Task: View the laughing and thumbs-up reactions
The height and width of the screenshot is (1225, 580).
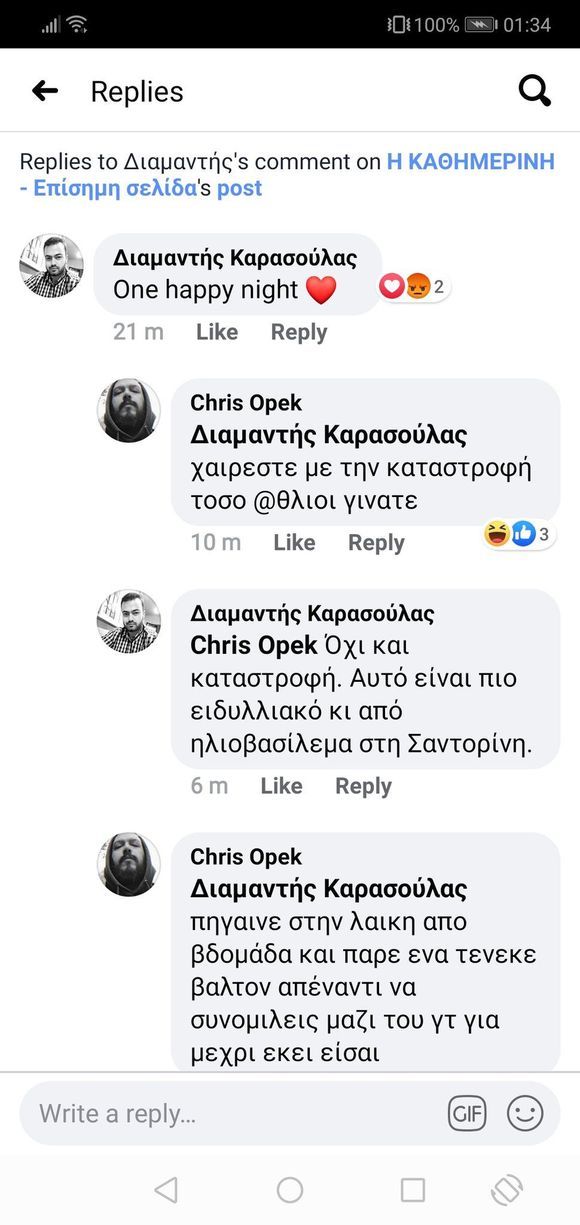Action: (512, 535)
